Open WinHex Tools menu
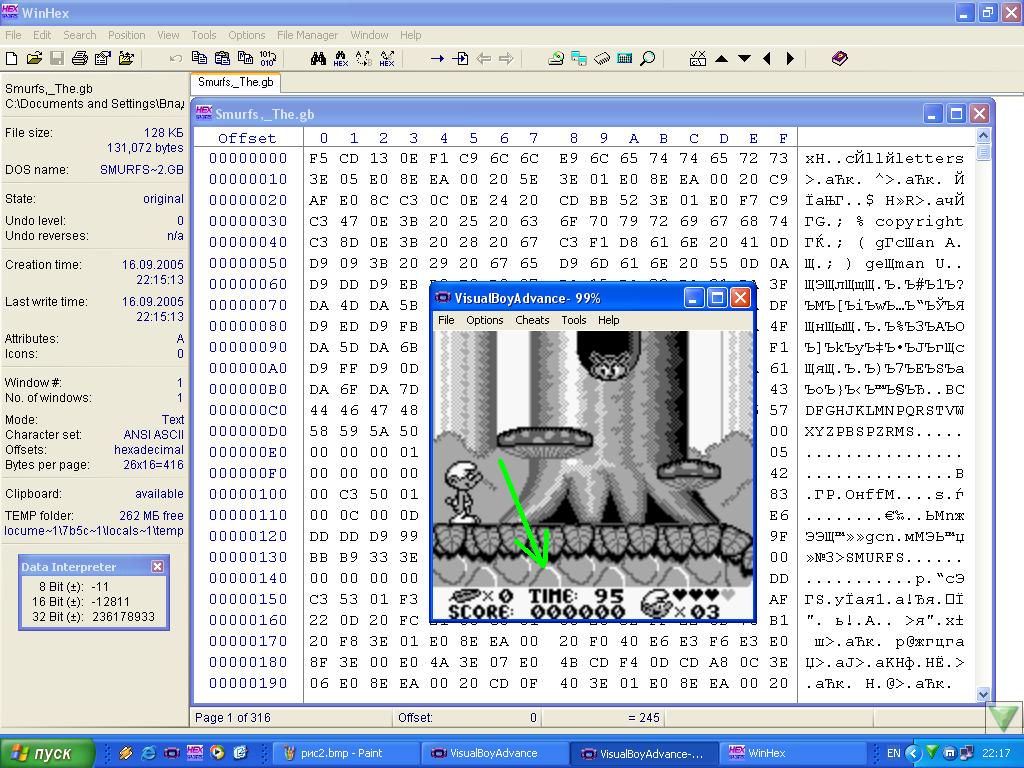 tap(204, 35)
